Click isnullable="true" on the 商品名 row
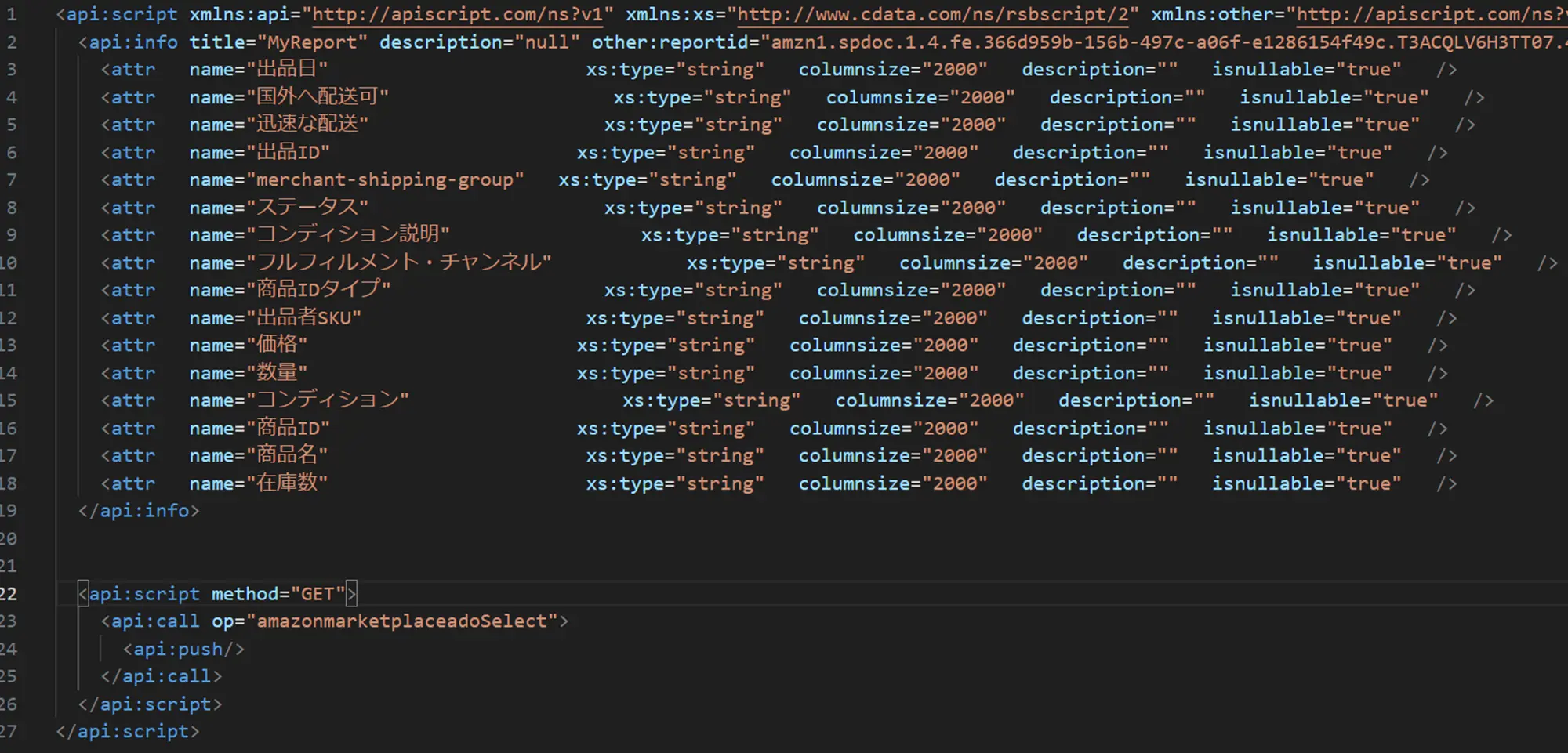1568x753 pixels. click(1307, 456)
